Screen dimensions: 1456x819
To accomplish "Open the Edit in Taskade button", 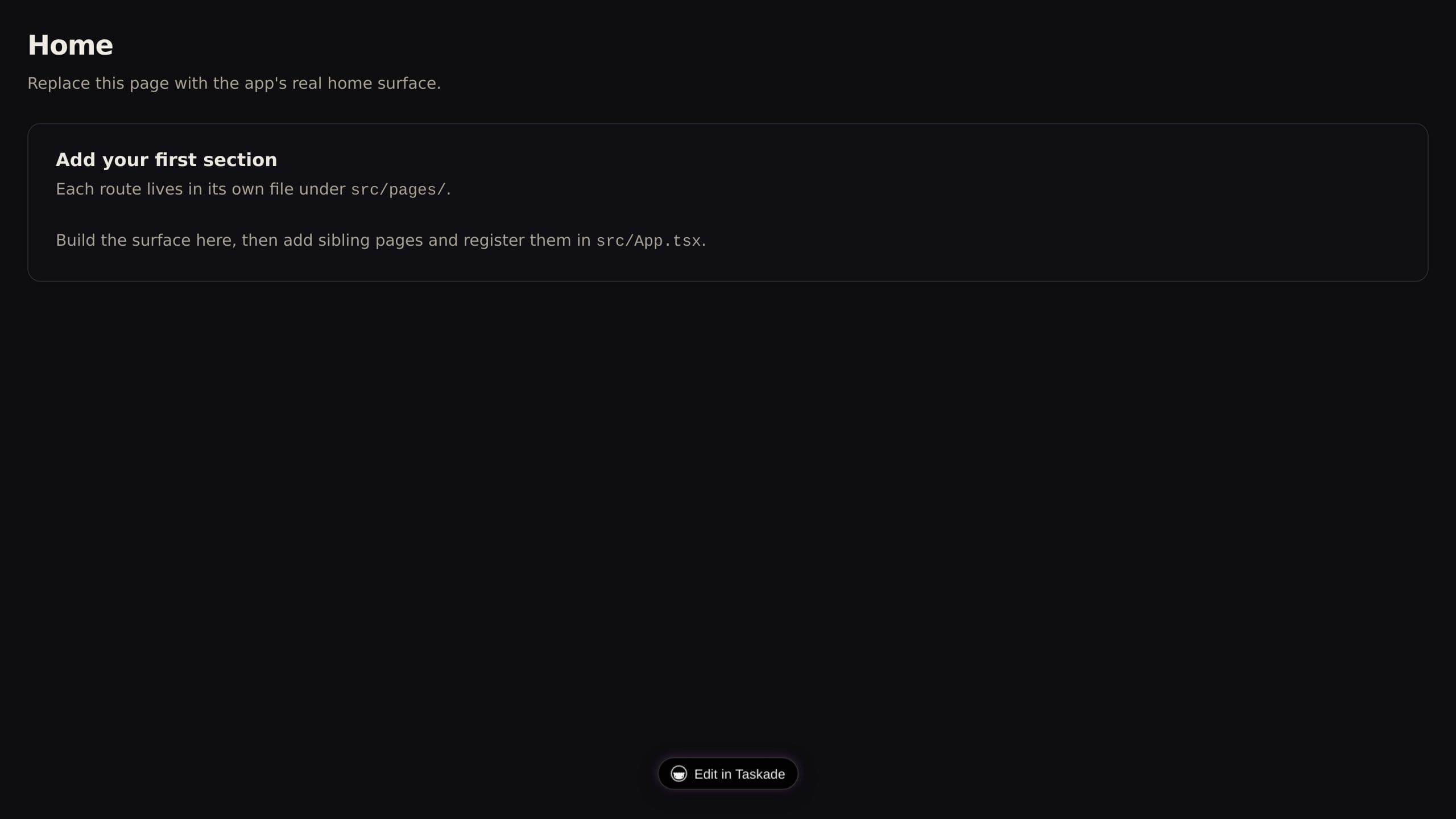I will pyautogui.click(x=728, y=773).
